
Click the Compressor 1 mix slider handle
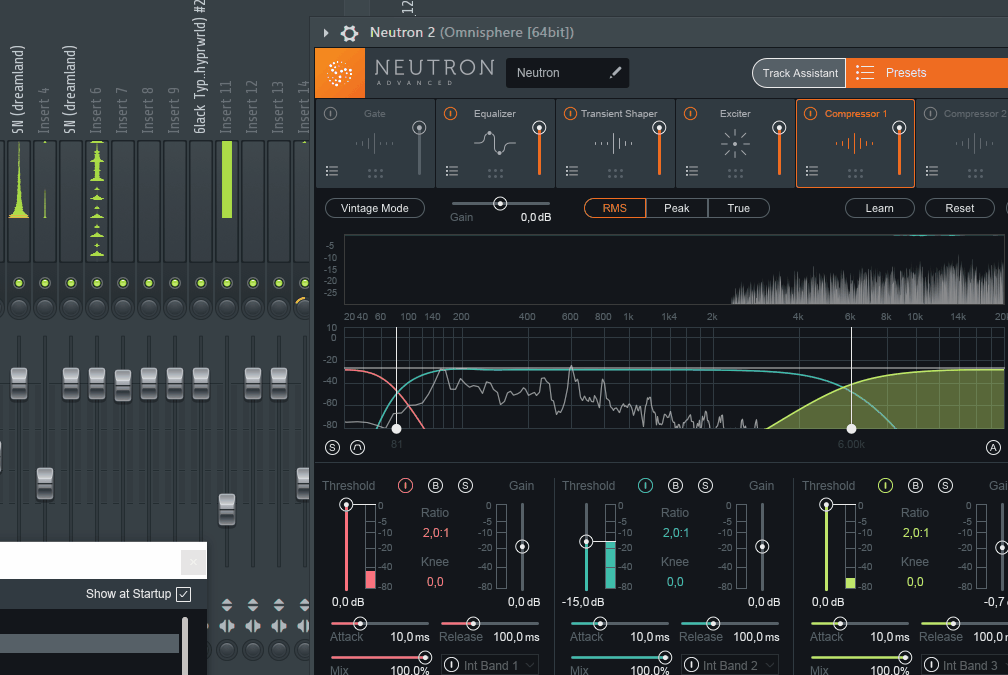coord(899,128)
